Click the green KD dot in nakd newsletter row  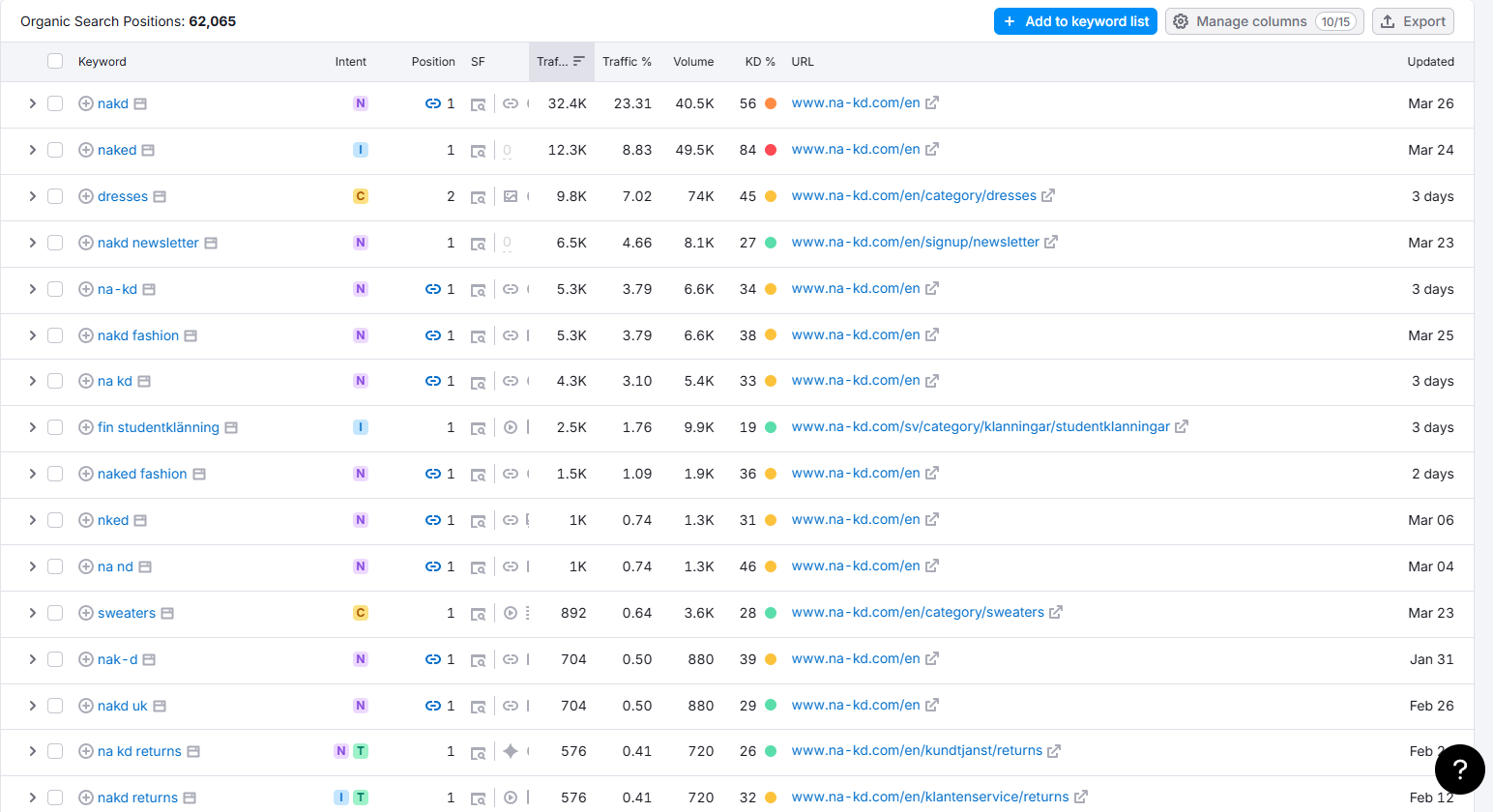771,243
